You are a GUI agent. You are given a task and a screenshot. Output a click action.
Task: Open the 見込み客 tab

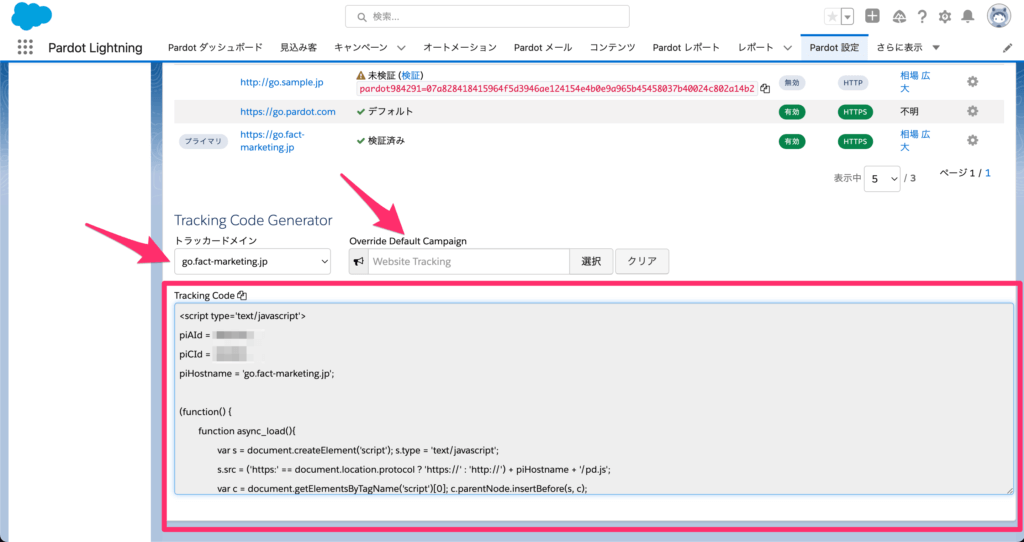(x=298, y=48)
